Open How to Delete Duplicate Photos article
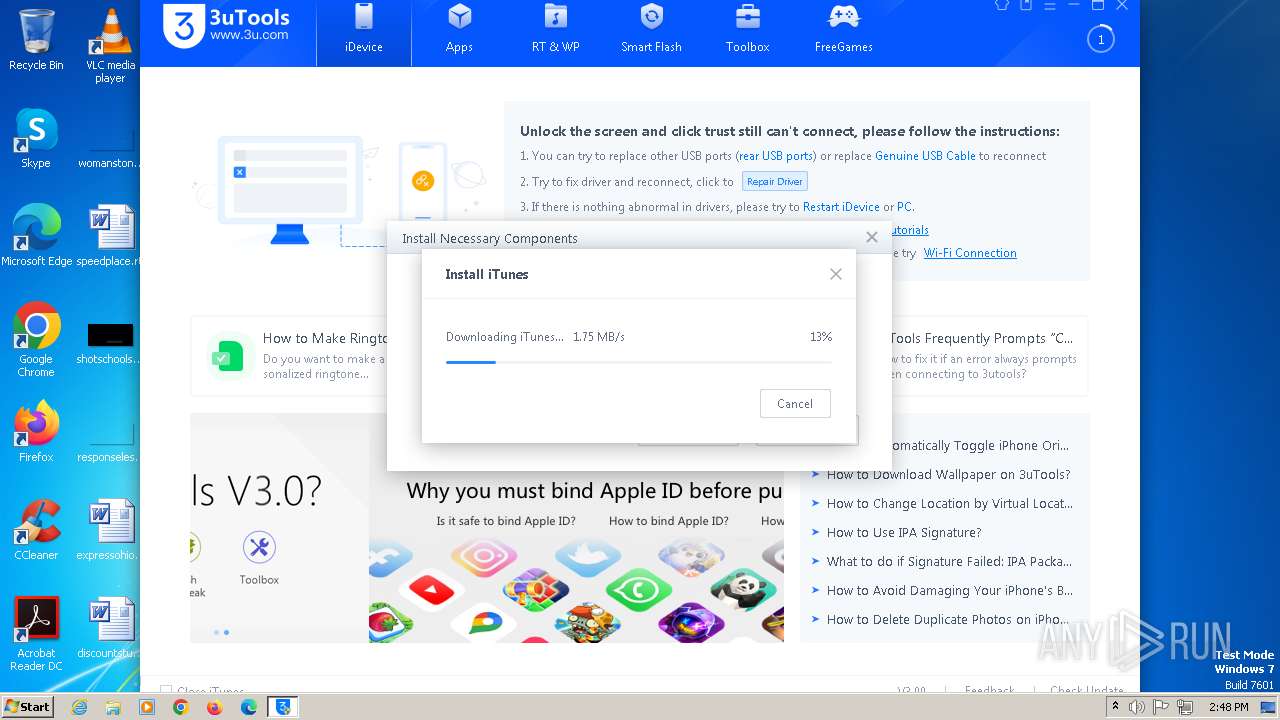The image size is (1280, 720). click(948, 620)
